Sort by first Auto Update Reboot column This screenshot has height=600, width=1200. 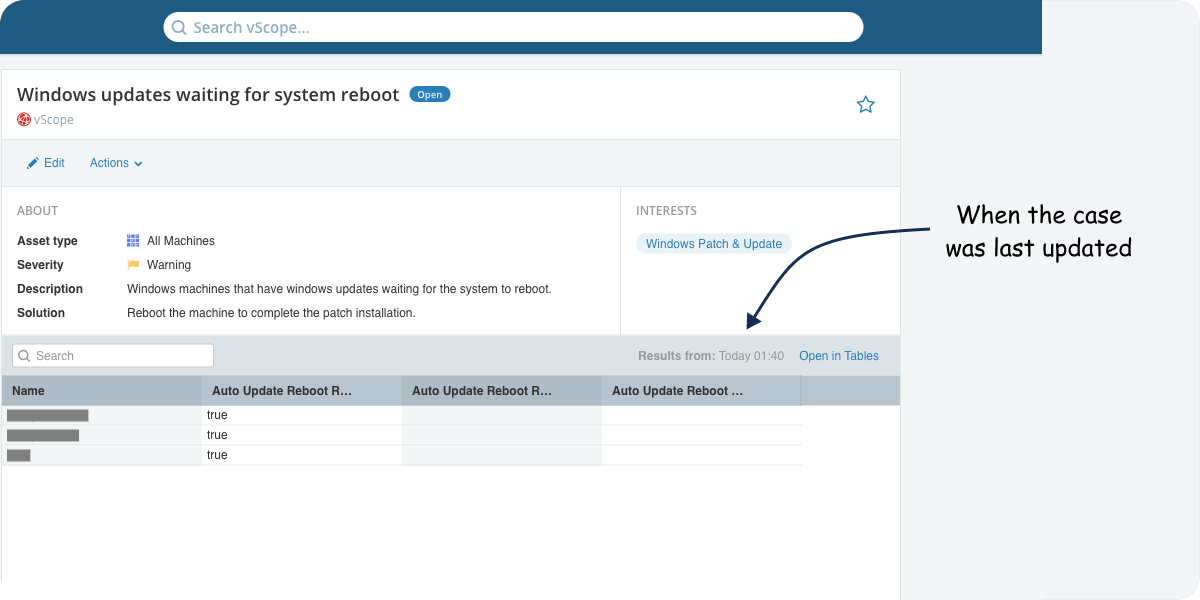pyautogui.click(x=302, y=391)
